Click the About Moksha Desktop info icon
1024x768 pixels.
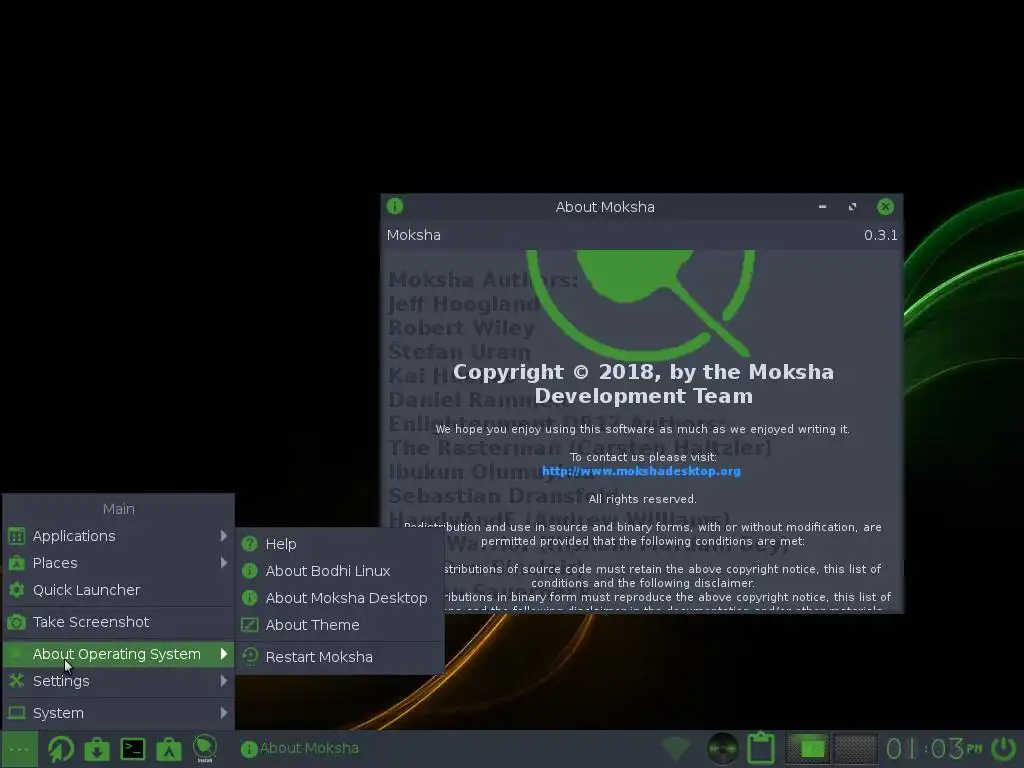coord(249,598)
